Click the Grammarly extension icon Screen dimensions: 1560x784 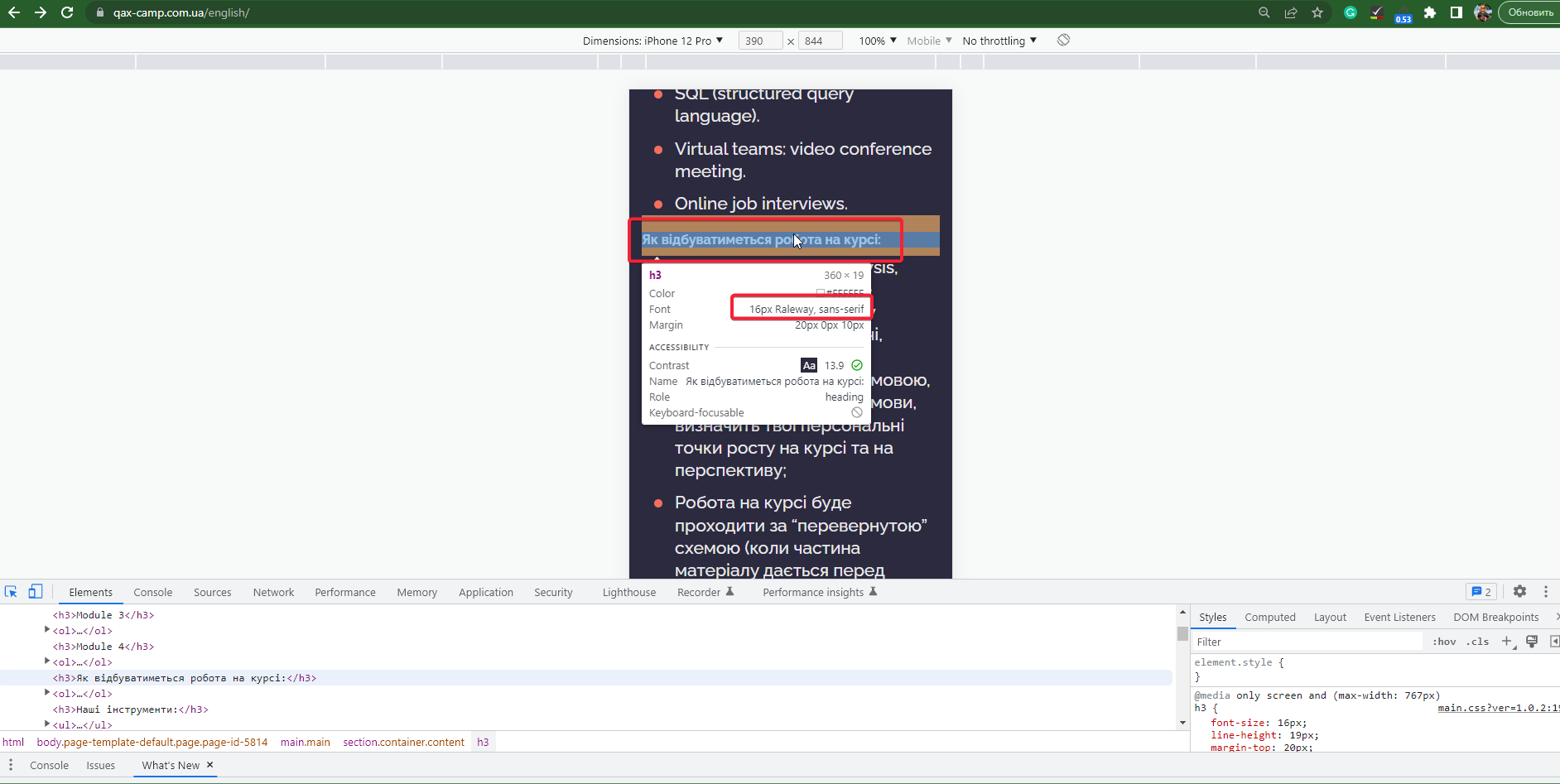[x=1351, y=12]
